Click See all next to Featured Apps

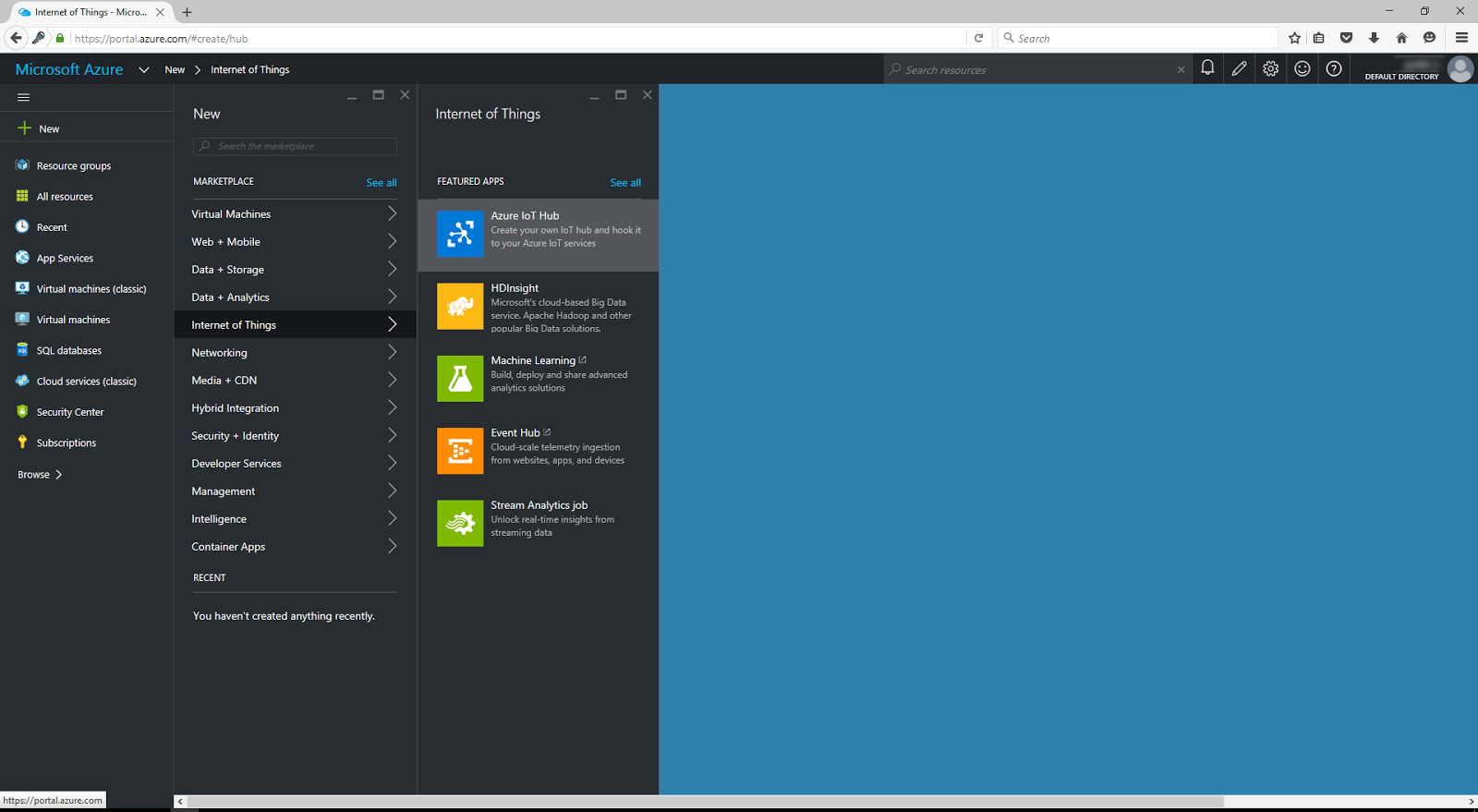(625, 182)
